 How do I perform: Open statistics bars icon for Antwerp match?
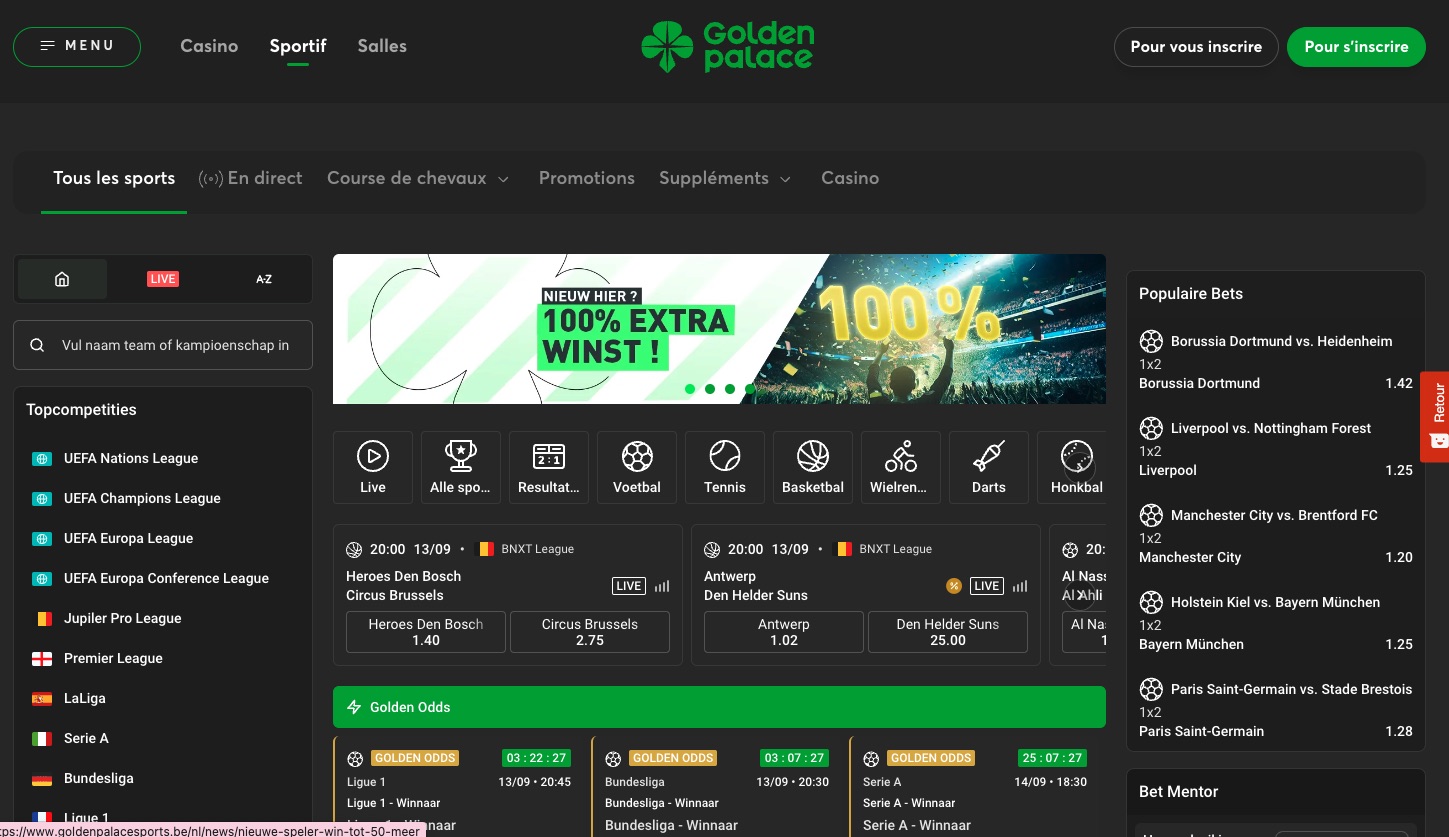point(1020,586)
